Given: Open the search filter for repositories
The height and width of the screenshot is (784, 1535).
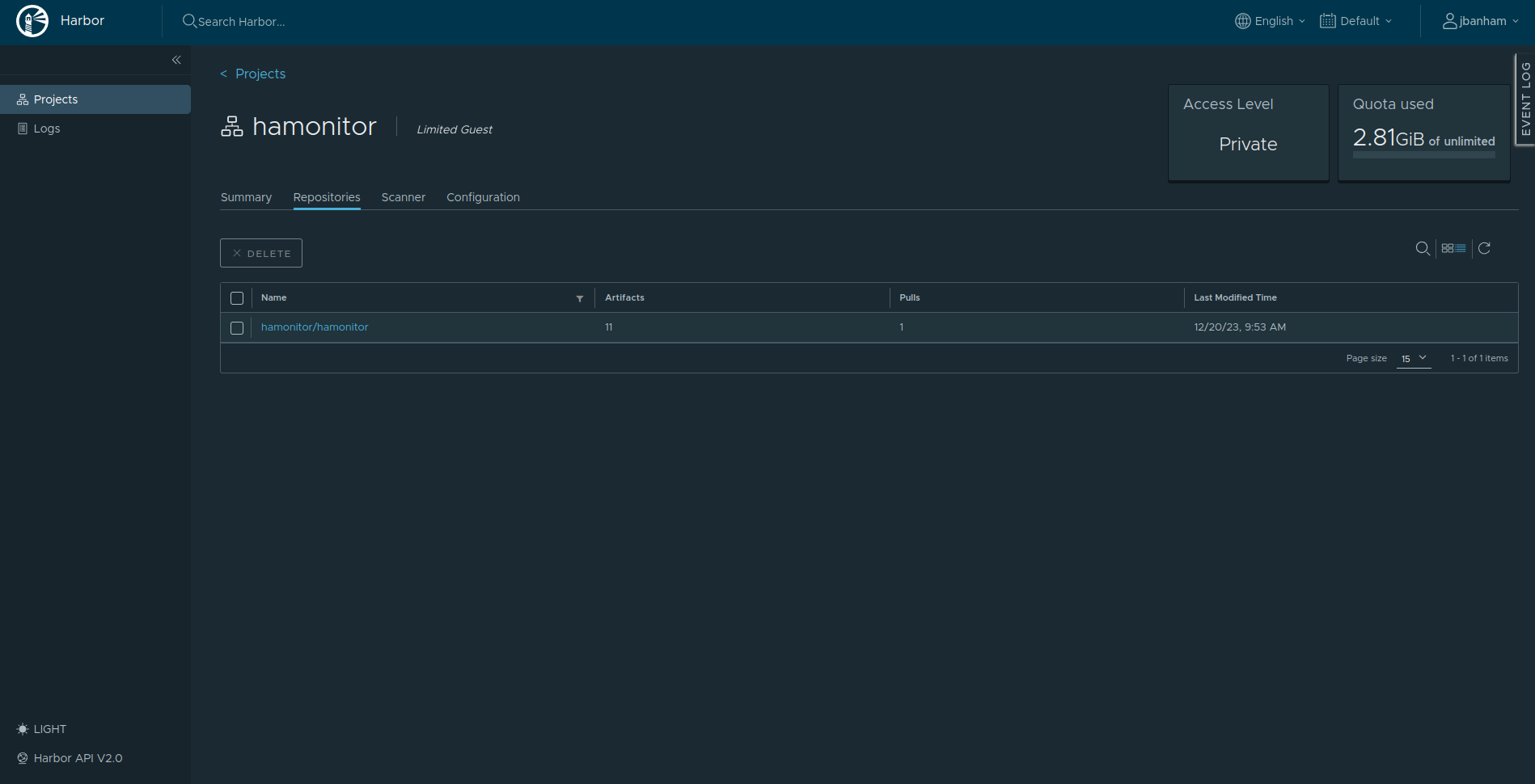Looking at the screenshot, I should tap(1423, 248).
